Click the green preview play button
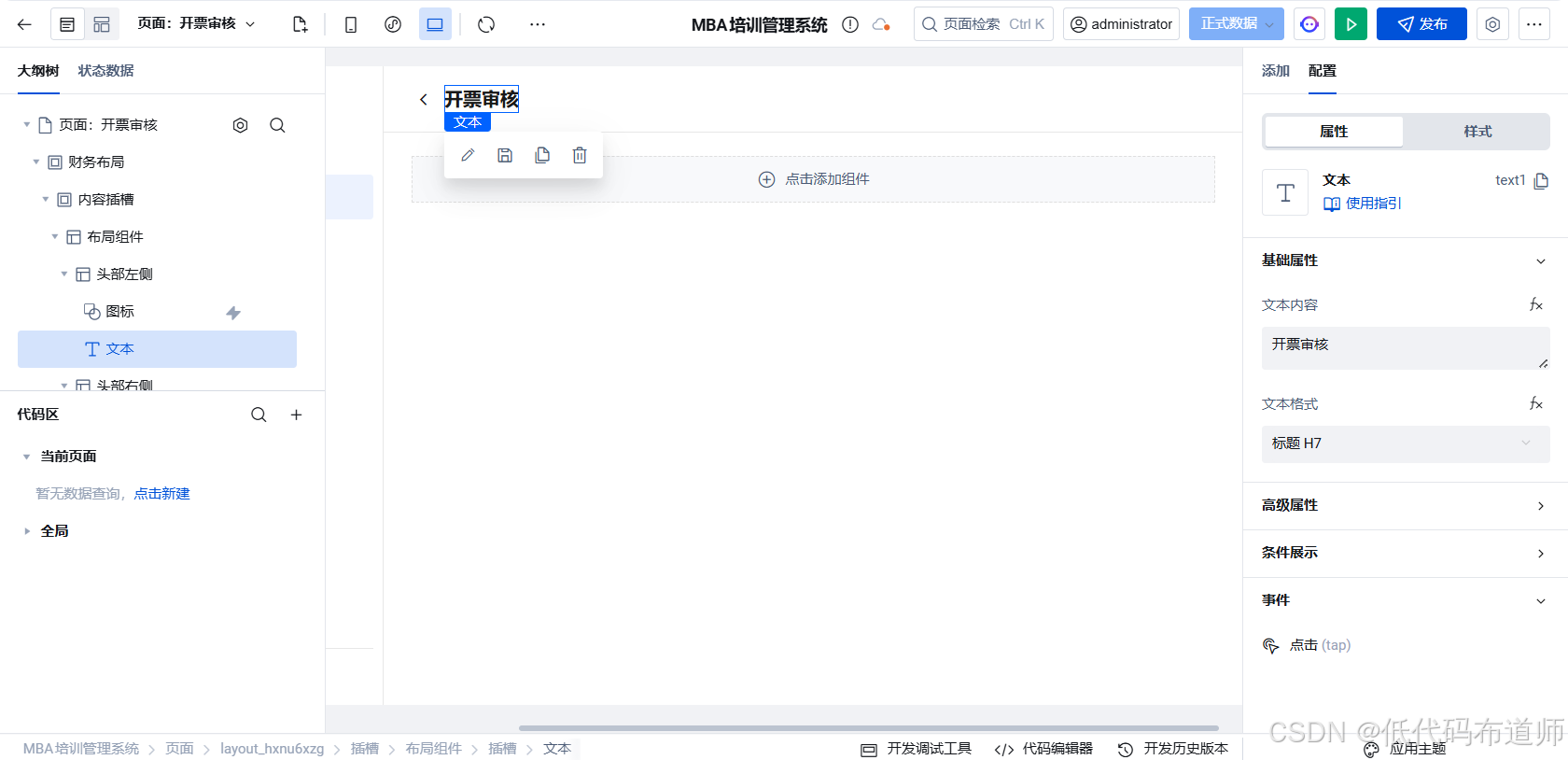This screenshot has height=760, width=1568. pos(1351,24)
